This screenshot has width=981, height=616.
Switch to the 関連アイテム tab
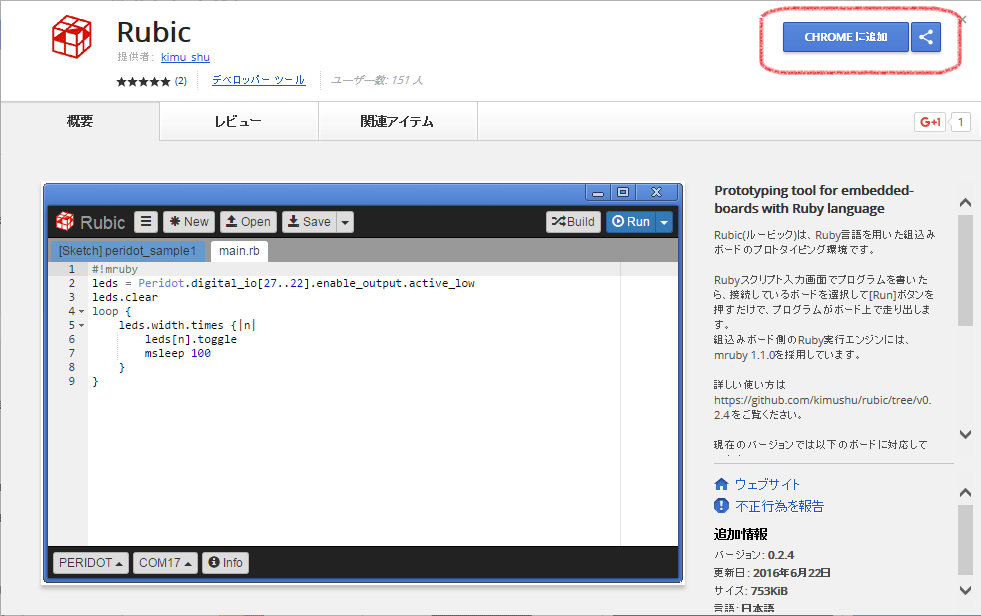(x=397, y=122)
